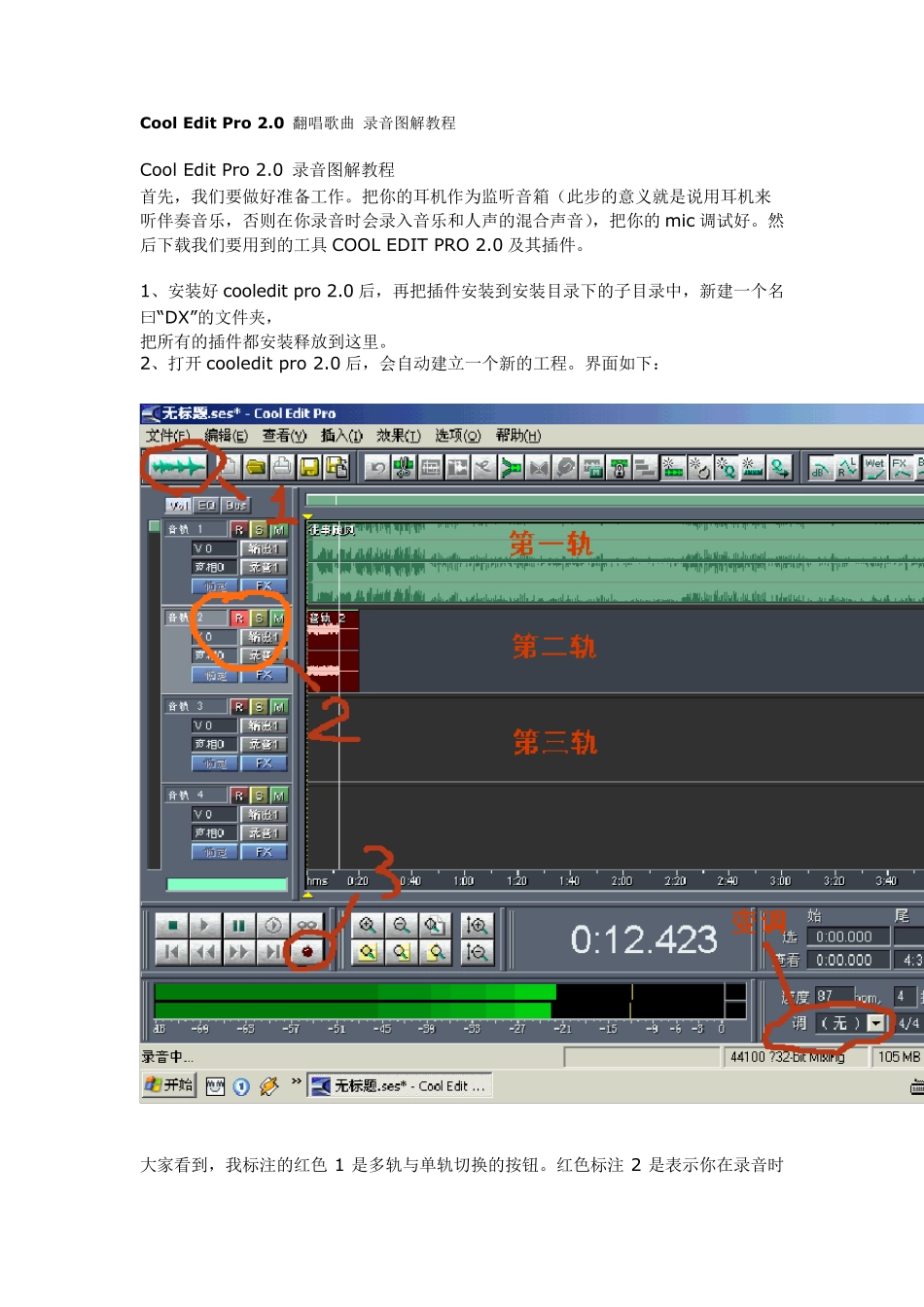Viewport: 924px width, 1307px height.
Task: Click the Cool Edit taskbar window button
Action: coord(400,1085)
